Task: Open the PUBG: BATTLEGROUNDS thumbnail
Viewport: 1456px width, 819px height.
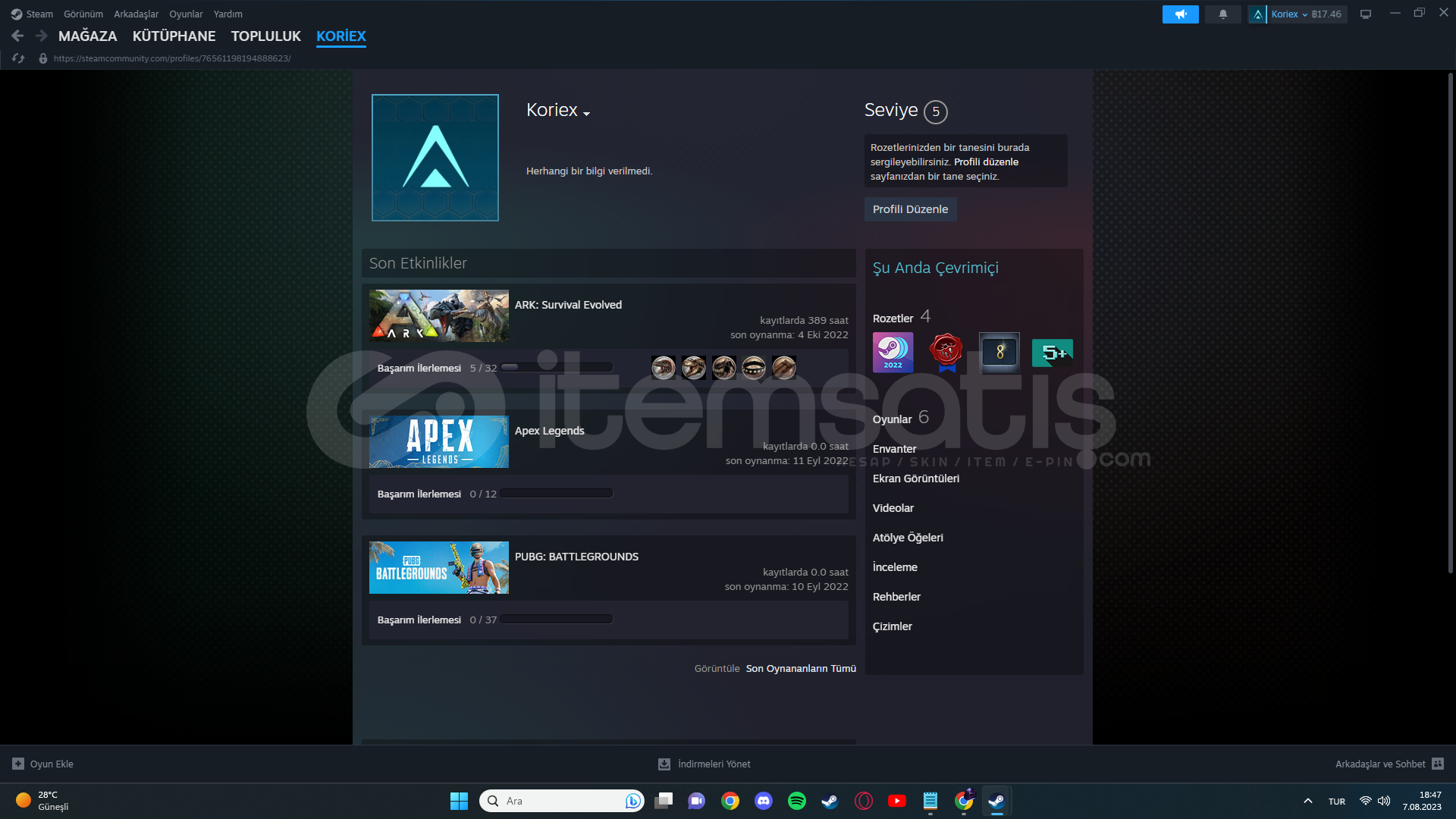Action: [439, 567]
